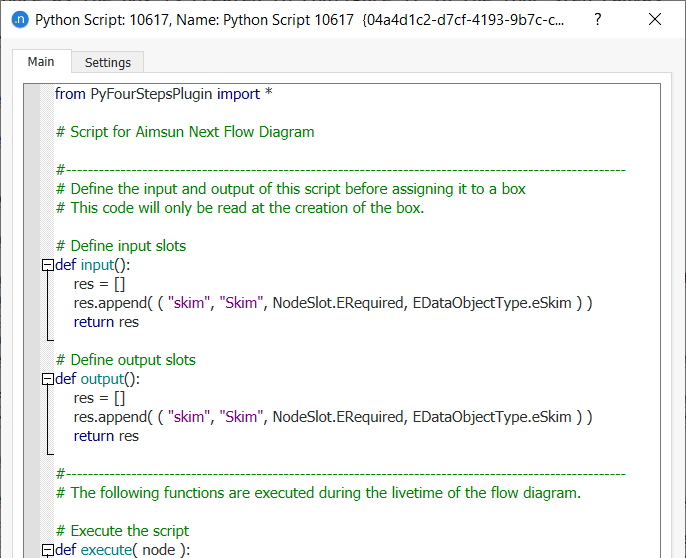Click the 'def execute( node ):' line text
The width and height of the screenshot is (686, 558).
click(123, 549)
